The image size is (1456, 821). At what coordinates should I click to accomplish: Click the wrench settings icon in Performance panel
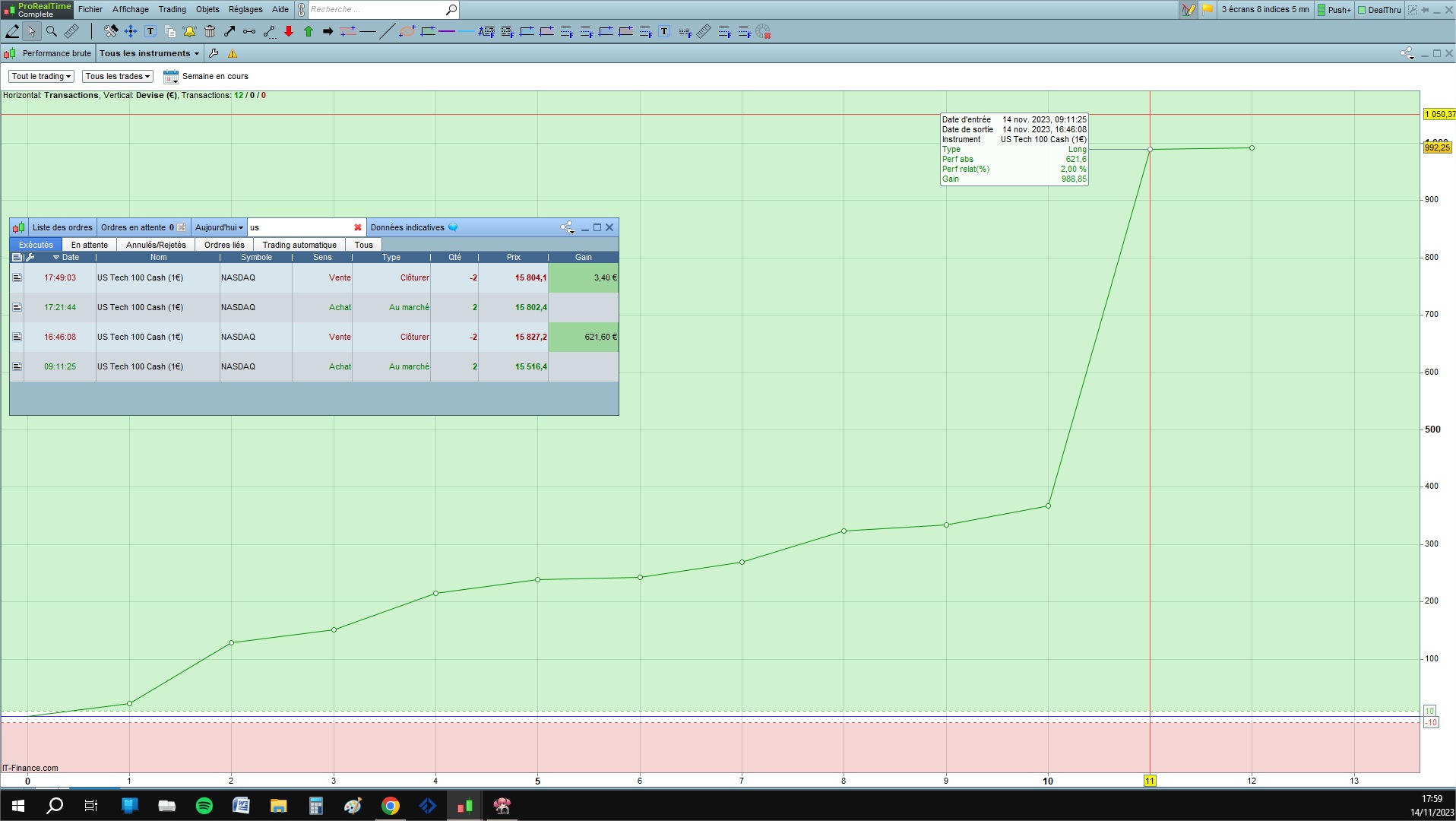[x=214, y=53]
